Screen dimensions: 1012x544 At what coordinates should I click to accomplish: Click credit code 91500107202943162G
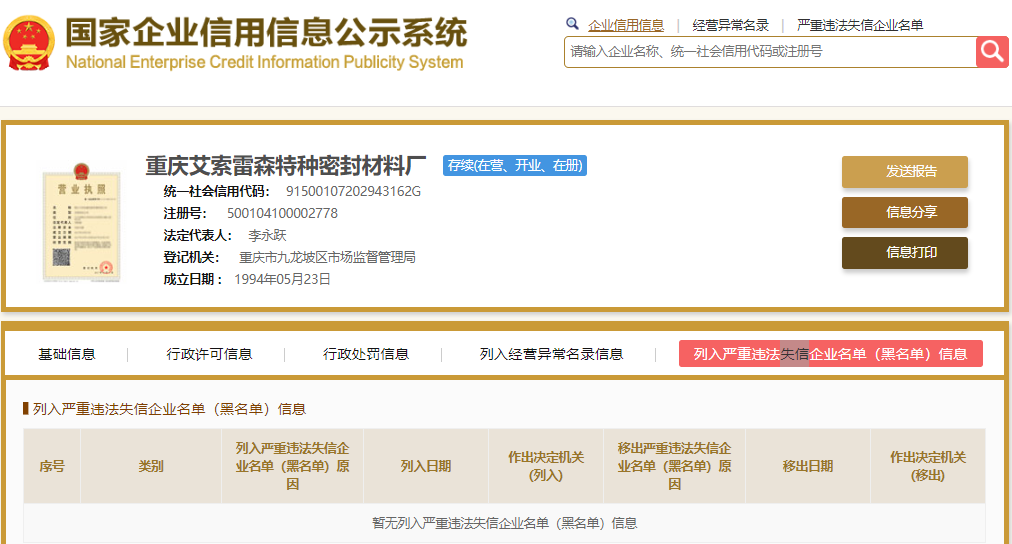click(x=353, y=192)
